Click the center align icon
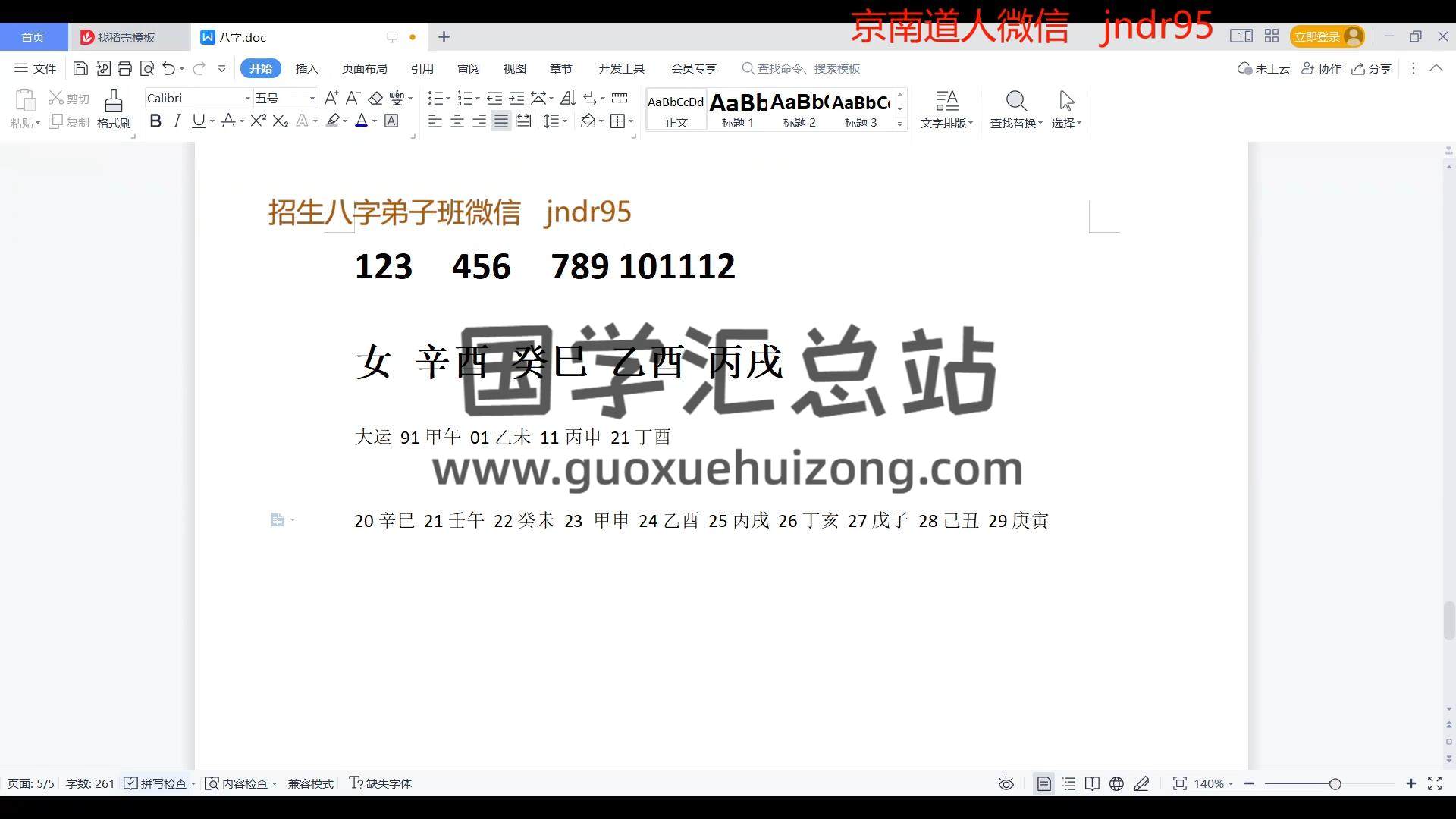The width and height of the screenshot is (1456, 819). pos(457,121)
